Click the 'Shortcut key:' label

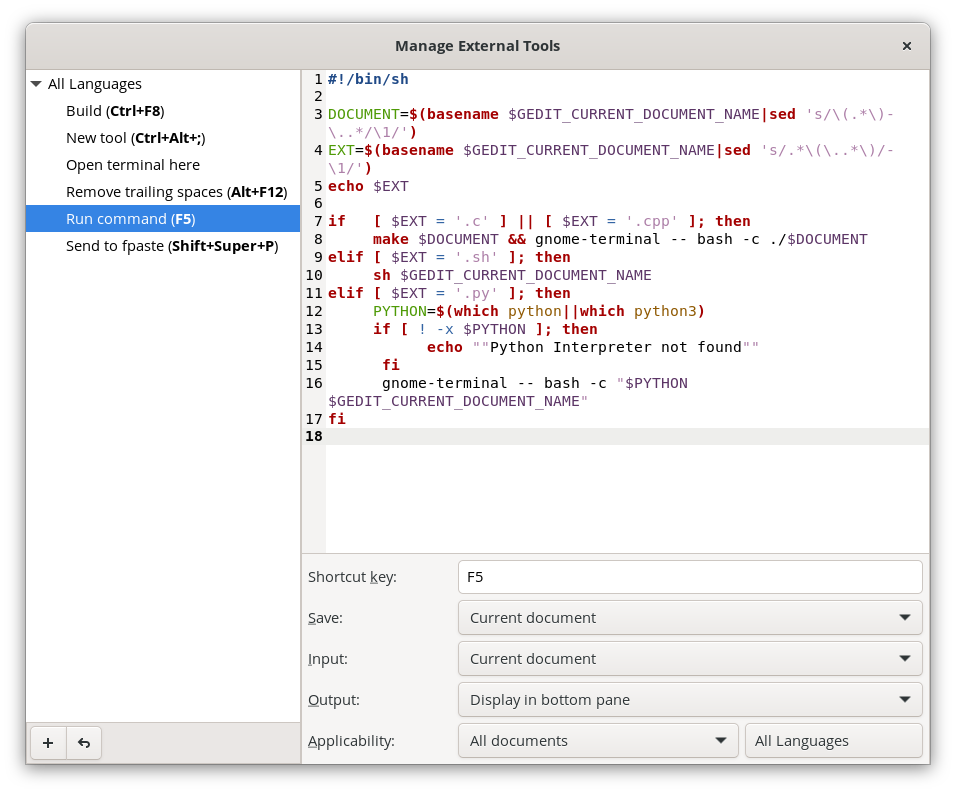click(352, 577)
